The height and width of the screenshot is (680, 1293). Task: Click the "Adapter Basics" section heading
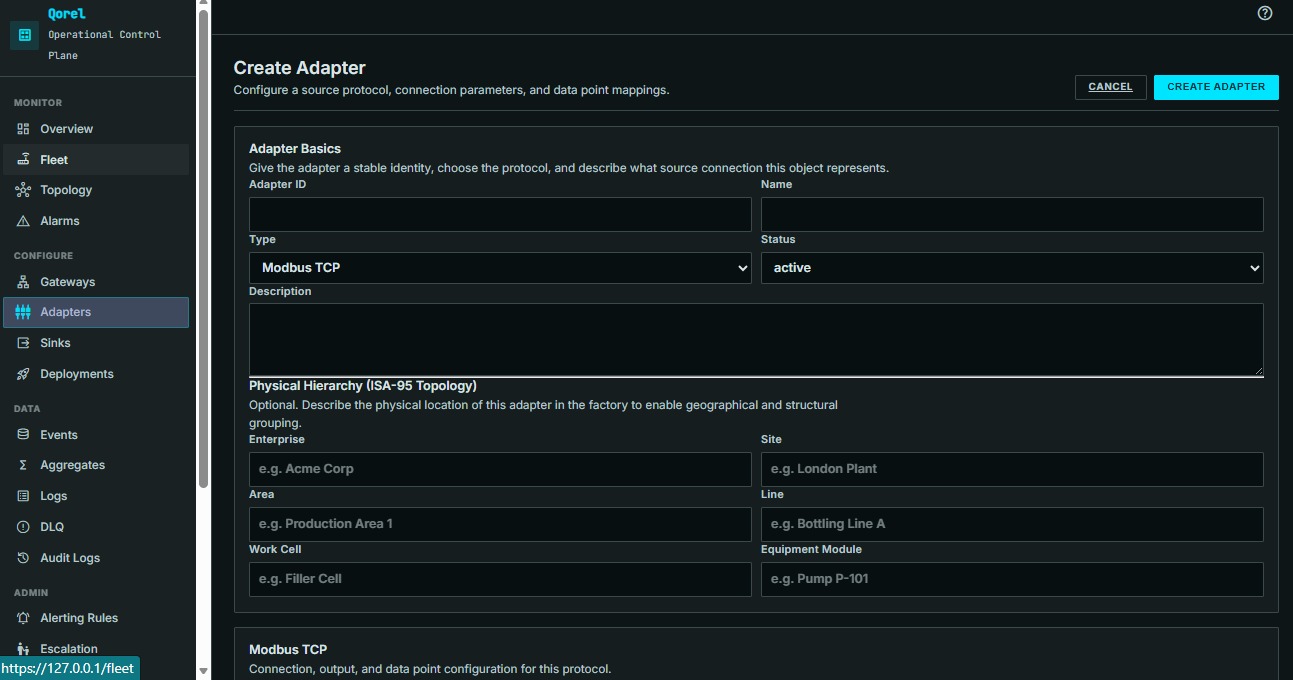click(x=295, y=149)
